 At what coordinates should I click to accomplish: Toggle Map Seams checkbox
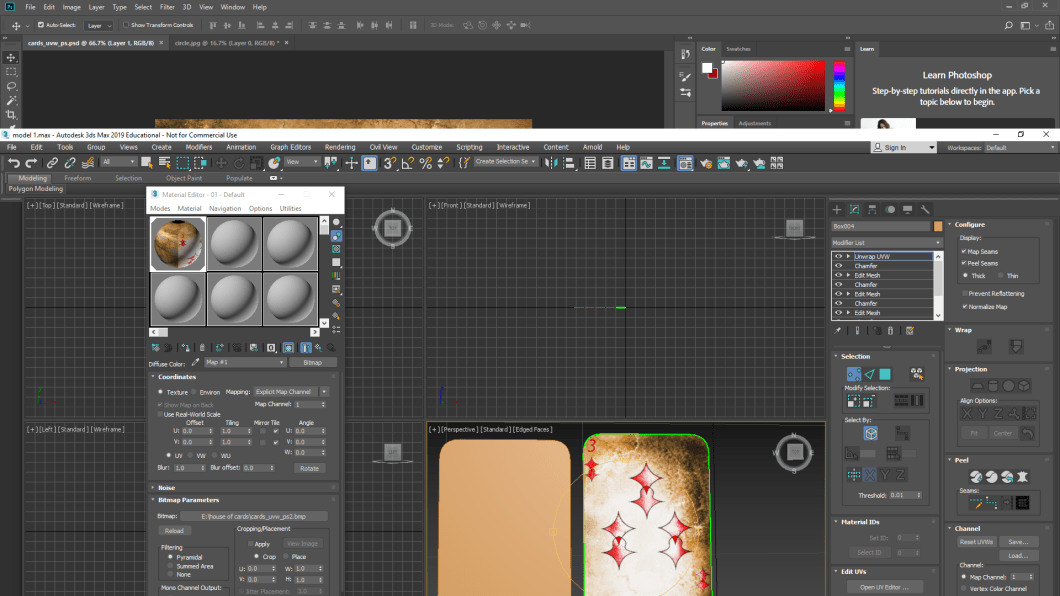coord(964,251)
